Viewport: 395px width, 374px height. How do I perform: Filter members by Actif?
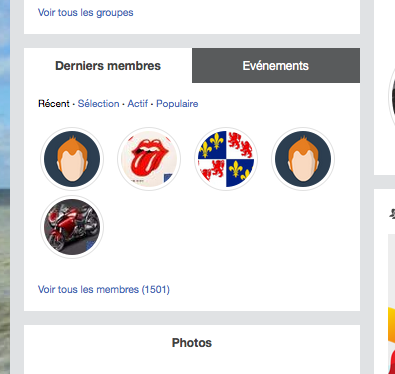[x=137, y=104]
